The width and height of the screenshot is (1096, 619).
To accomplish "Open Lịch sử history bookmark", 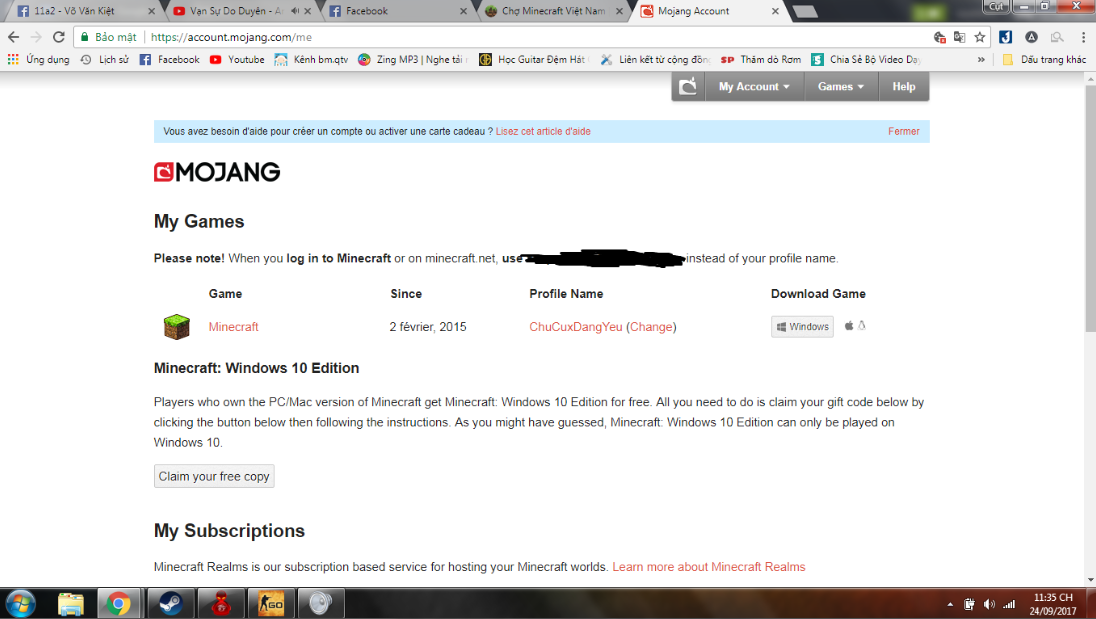I will 105,59.
